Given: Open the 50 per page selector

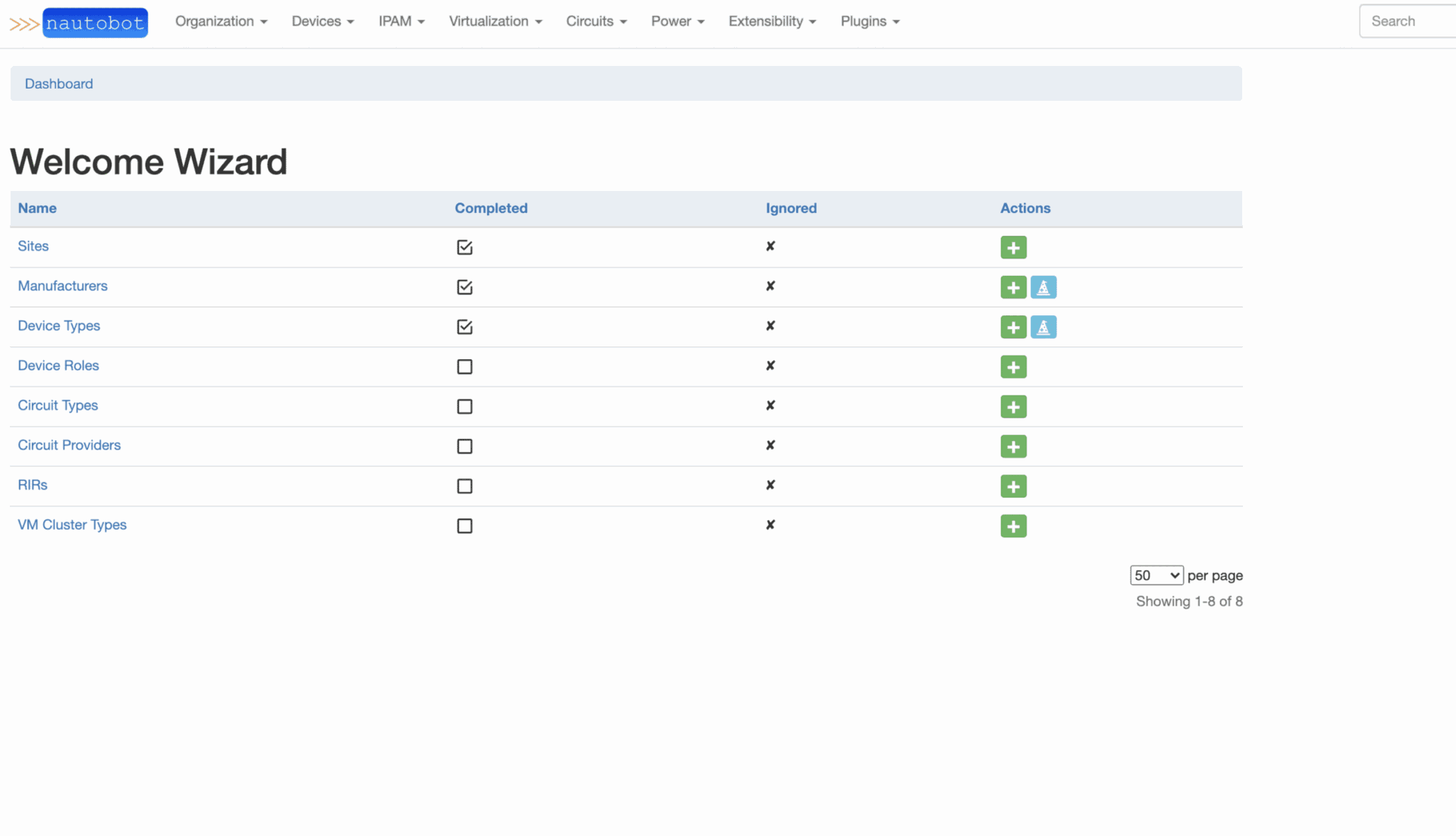Looking at the screenshot, I should click(x=1156, y=575).
